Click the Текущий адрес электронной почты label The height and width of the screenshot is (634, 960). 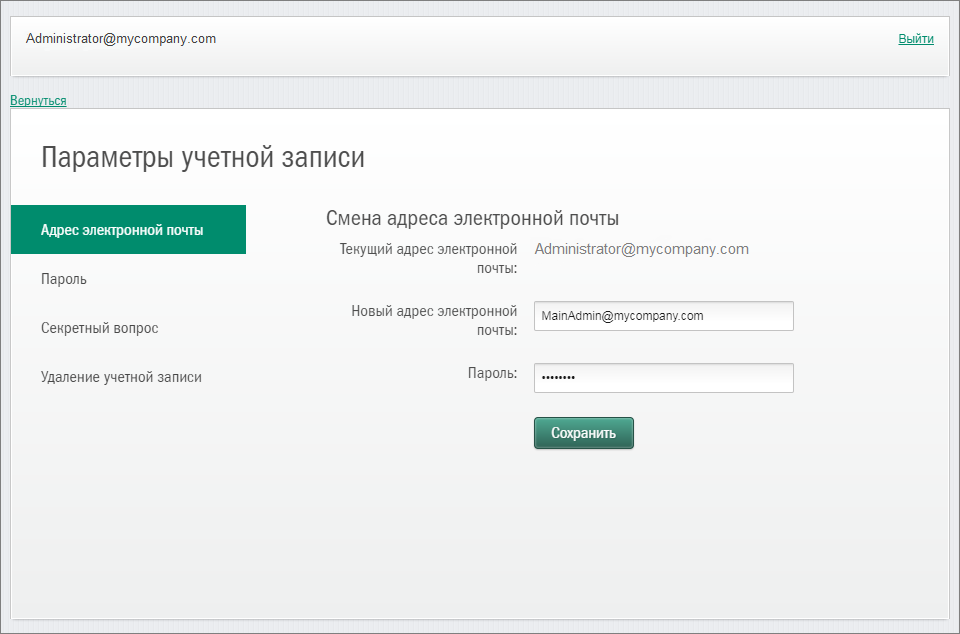[x=428, y=258]
